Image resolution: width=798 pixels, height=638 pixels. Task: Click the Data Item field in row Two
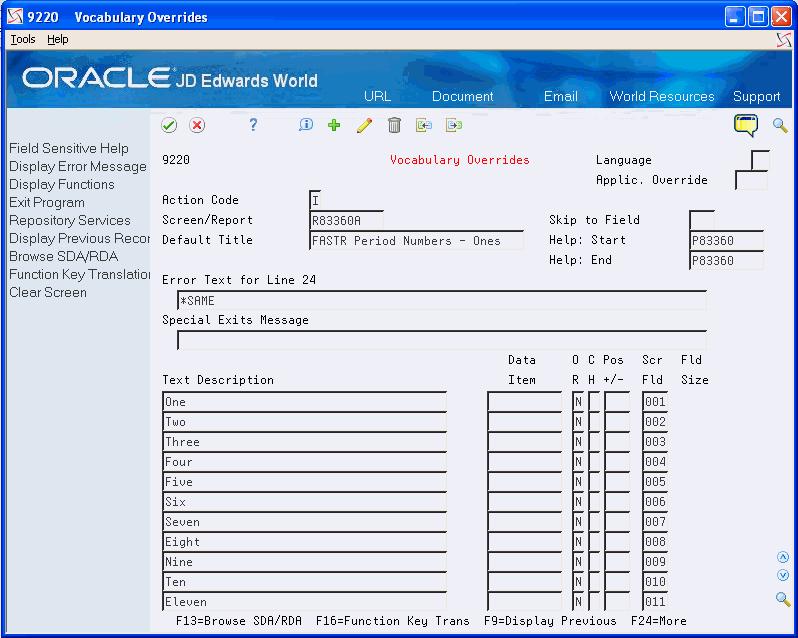click(524, 422)
